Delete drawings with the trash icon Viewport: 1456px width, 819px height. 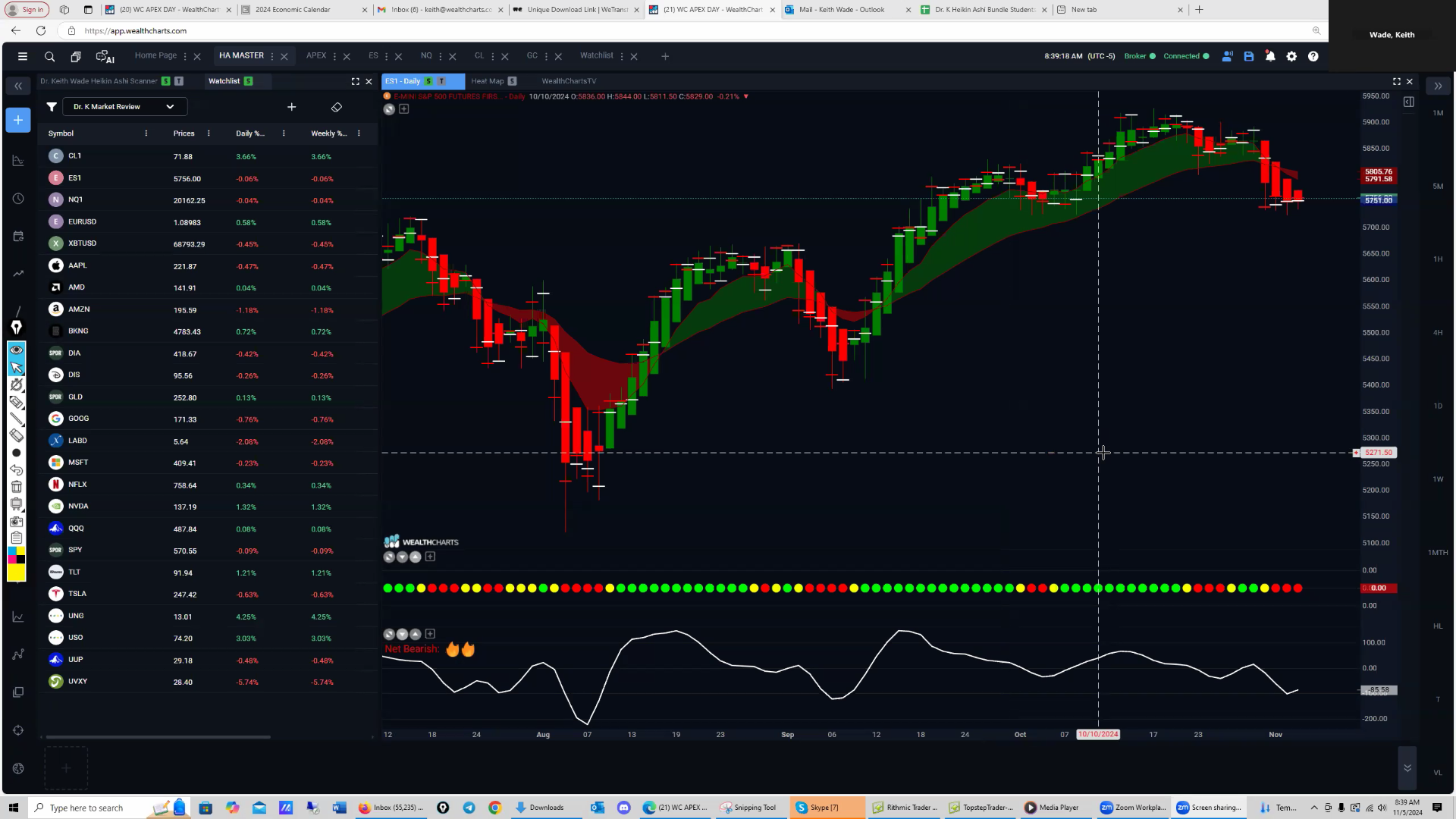point(16,487)
